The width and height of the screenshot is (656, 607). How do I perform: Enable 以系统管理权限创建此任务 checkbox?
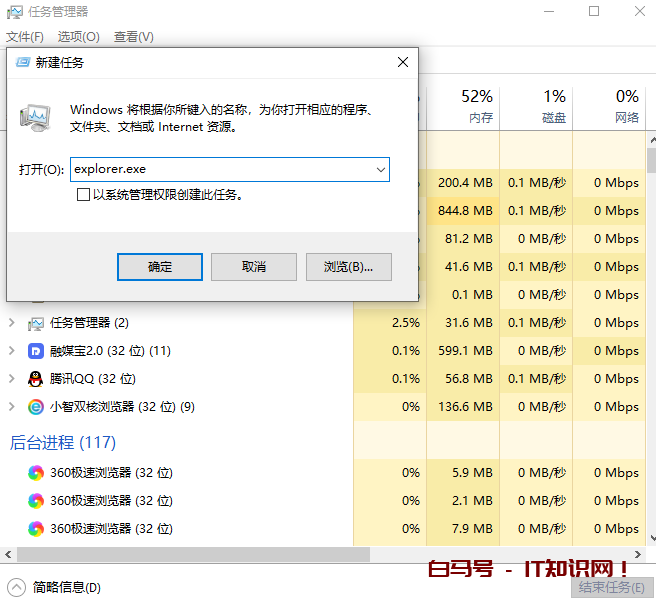pos(84,195)
